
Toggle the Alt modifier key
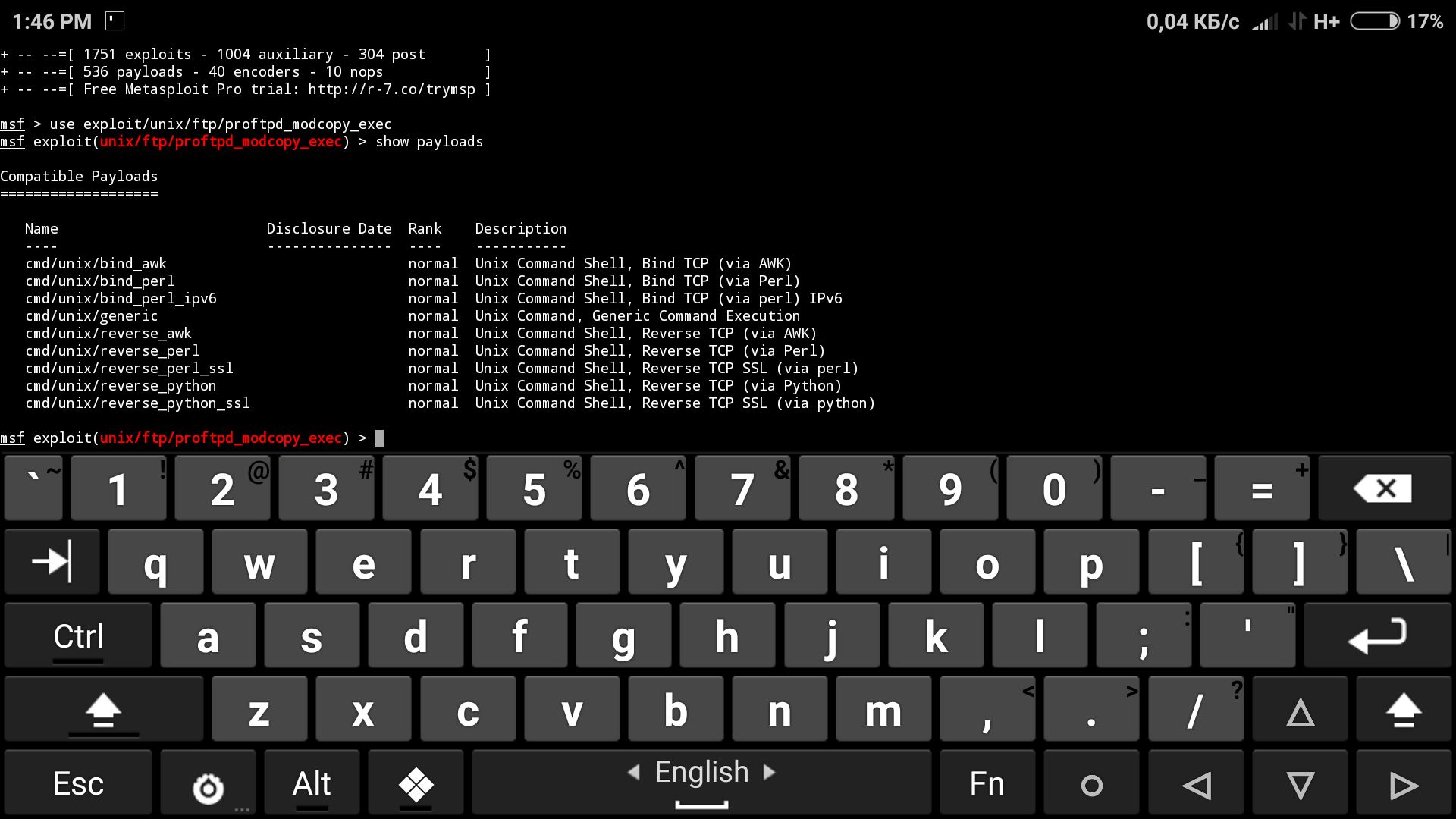(x=312, y=784)
